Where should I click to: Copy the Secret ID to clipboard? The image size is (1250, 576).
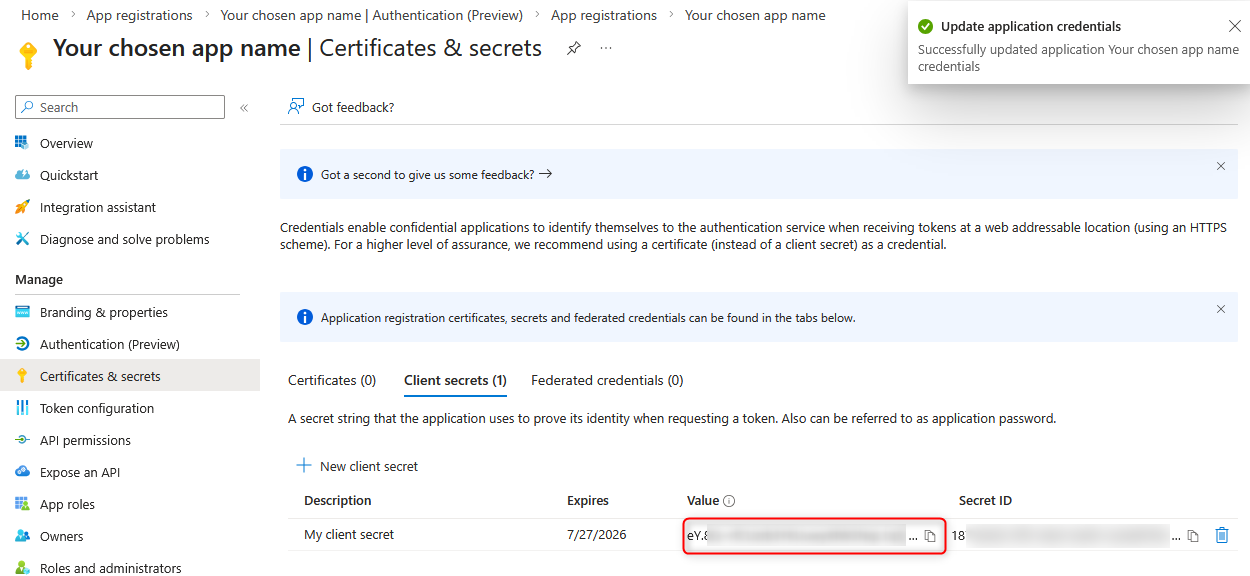click(x=1192, y=536)
